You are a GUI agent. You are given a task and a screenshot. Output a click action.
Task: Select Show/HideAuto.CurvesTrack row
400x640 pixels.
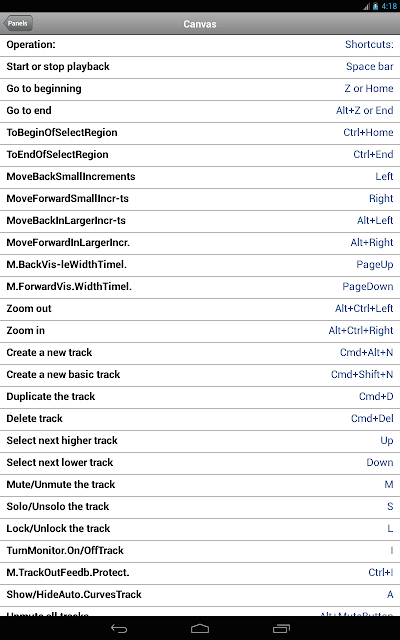tap(200, 596)
